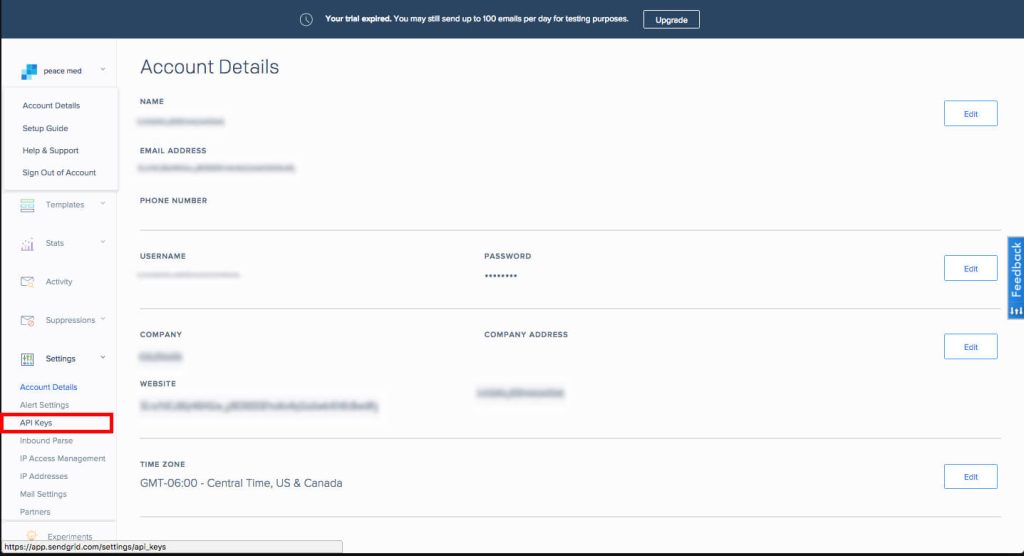The width and height of the screenshot is (1024, 556).
Task: Click the Settings sliders icon
Action: [x=27, y=359]
